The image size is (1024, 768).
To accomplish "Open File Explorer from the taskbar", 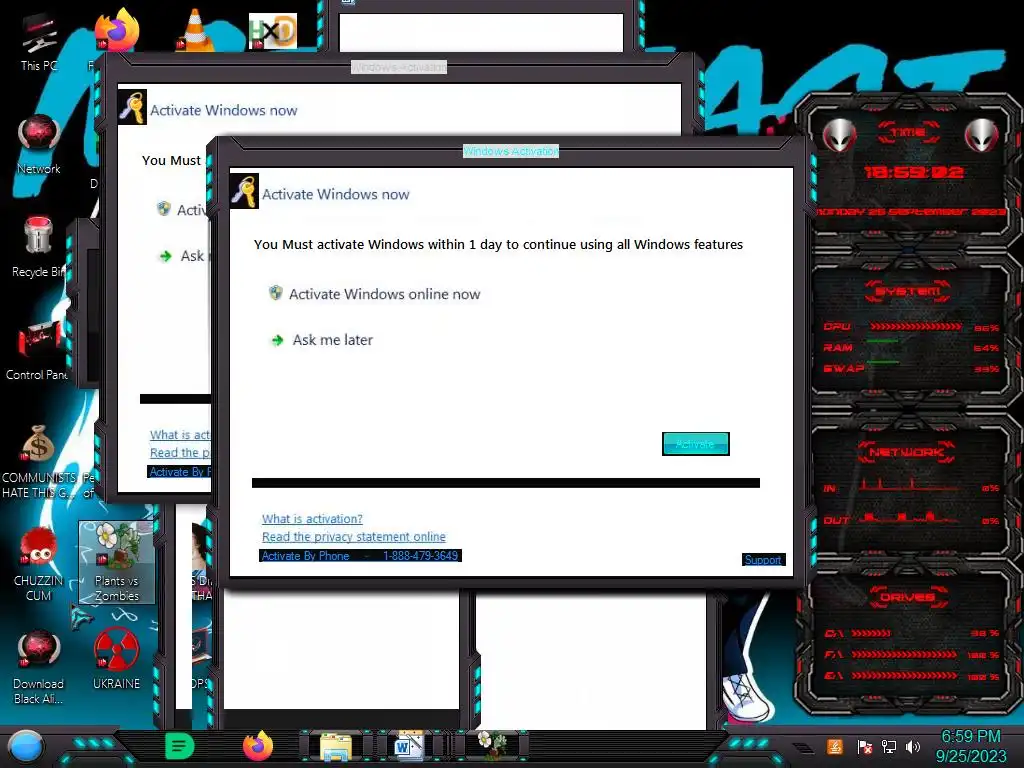I will 336,747.
